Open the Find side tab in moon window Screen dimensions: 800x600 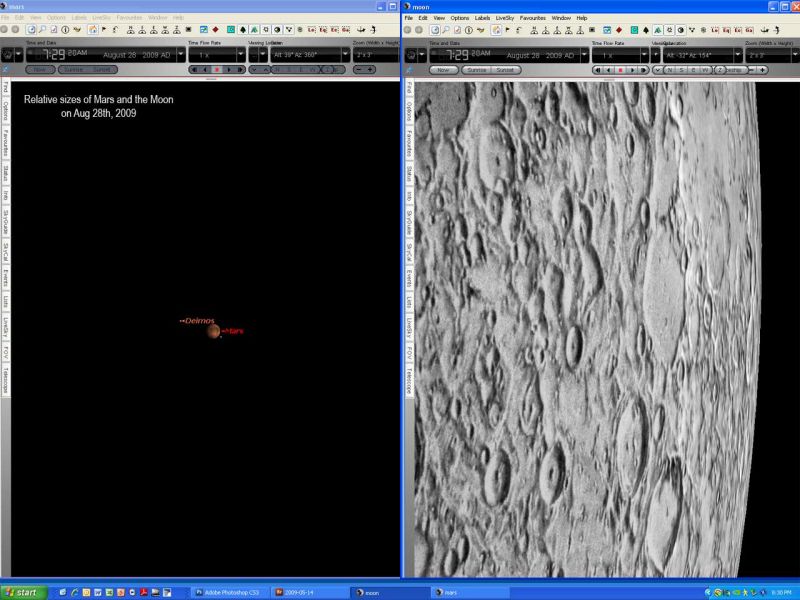point(409,88)
